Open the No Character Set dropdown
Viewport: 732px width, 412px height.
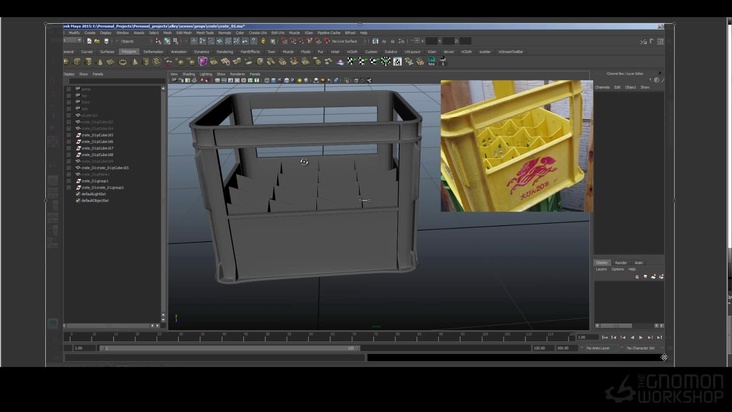[640, 348]
